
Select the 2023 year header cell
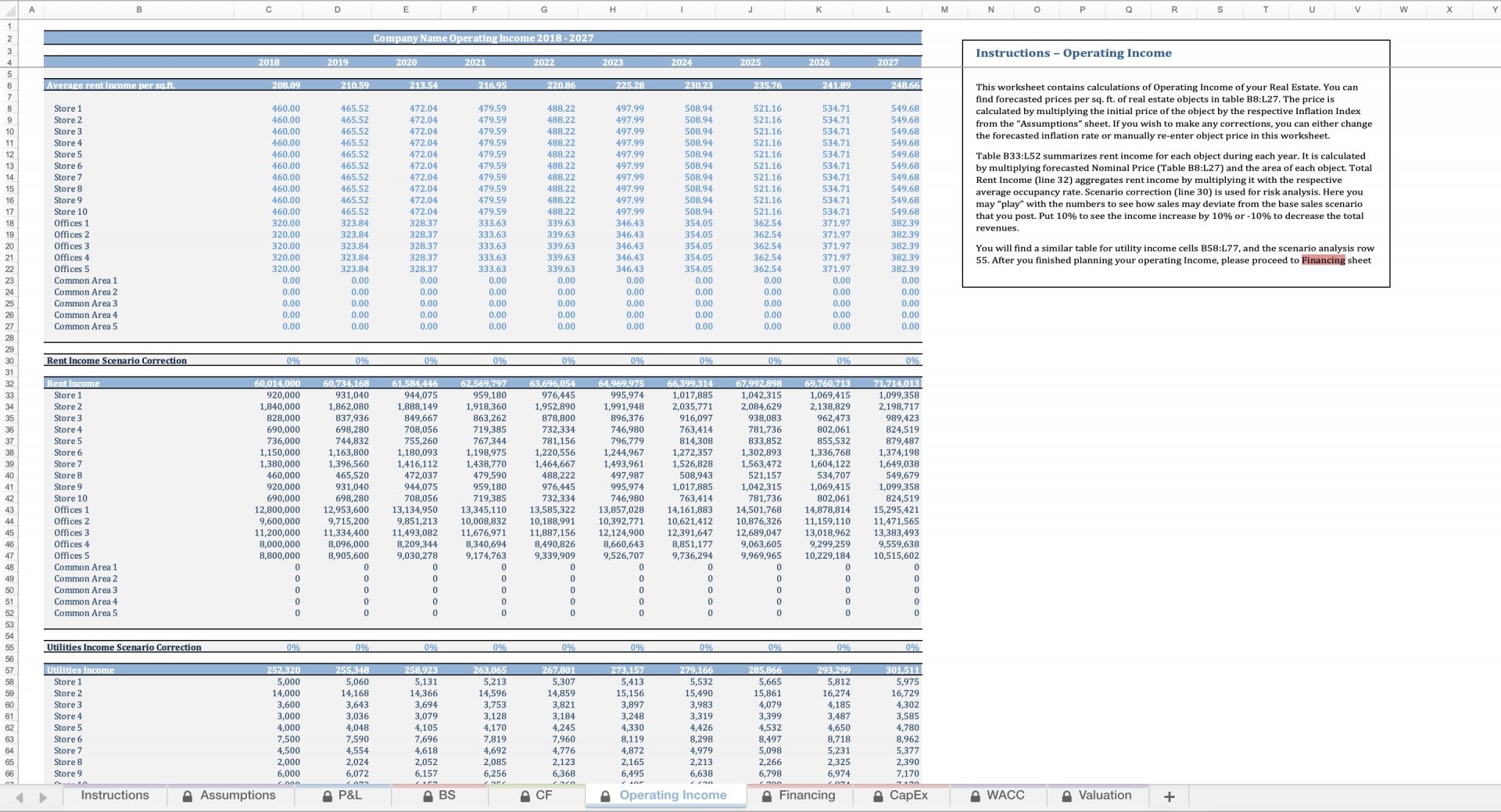tap(612, 63)
